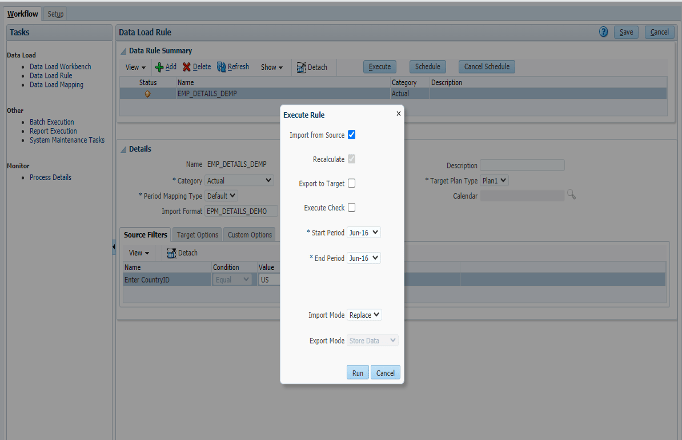Open the Export Mode dropdown
682x440 pixels.
[373, 340]
